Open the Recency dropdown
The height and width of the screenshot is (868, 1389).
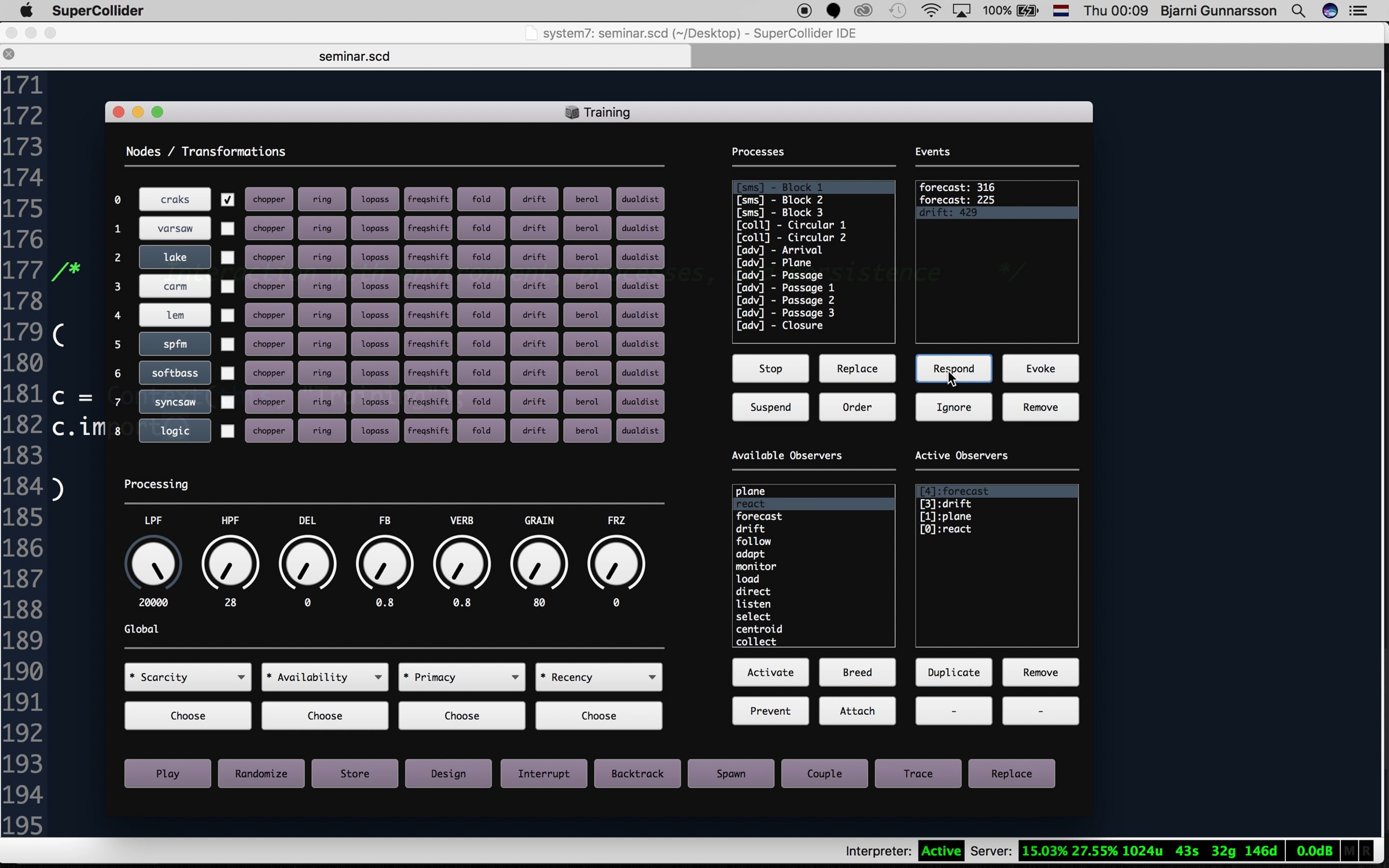click(599, 677)
